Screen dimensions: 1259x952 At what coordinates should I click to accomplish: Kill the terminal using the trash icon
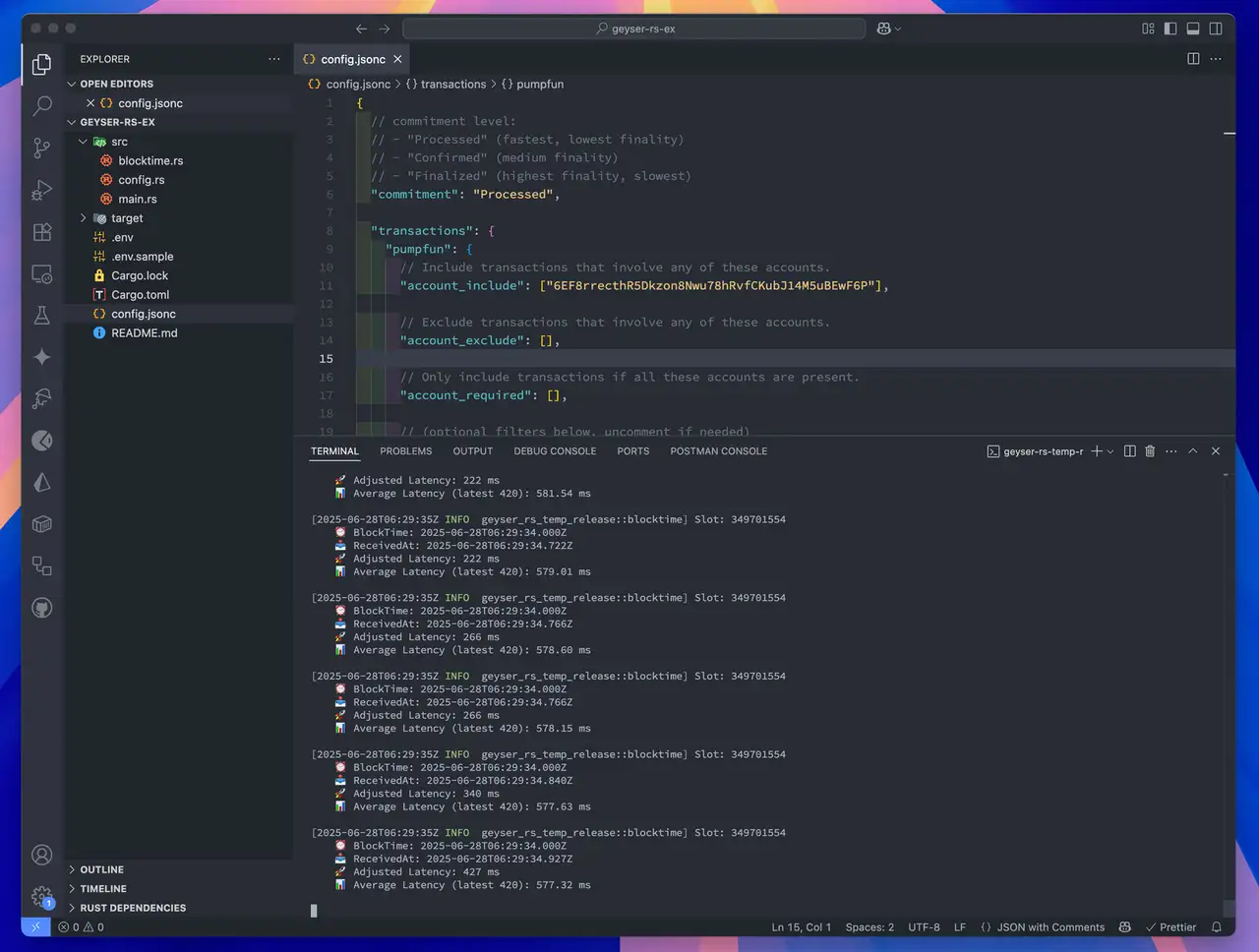pos(1150,451)
